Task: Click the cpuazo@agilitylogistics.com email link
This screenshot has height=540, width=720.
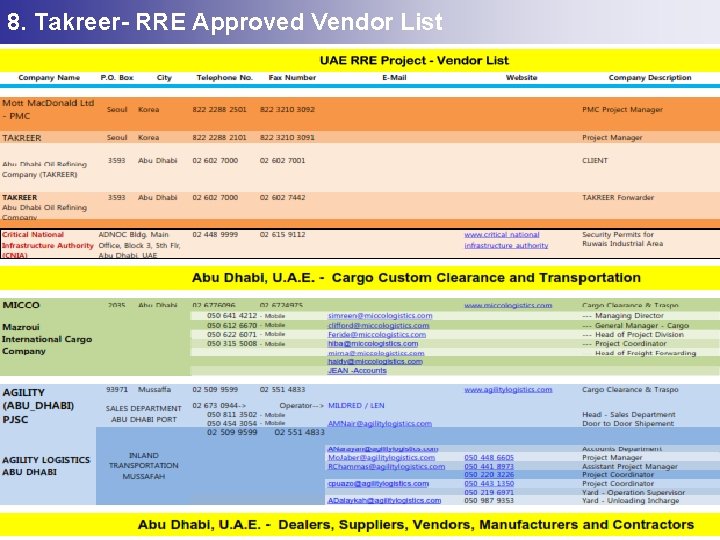Action: (378, 484)
